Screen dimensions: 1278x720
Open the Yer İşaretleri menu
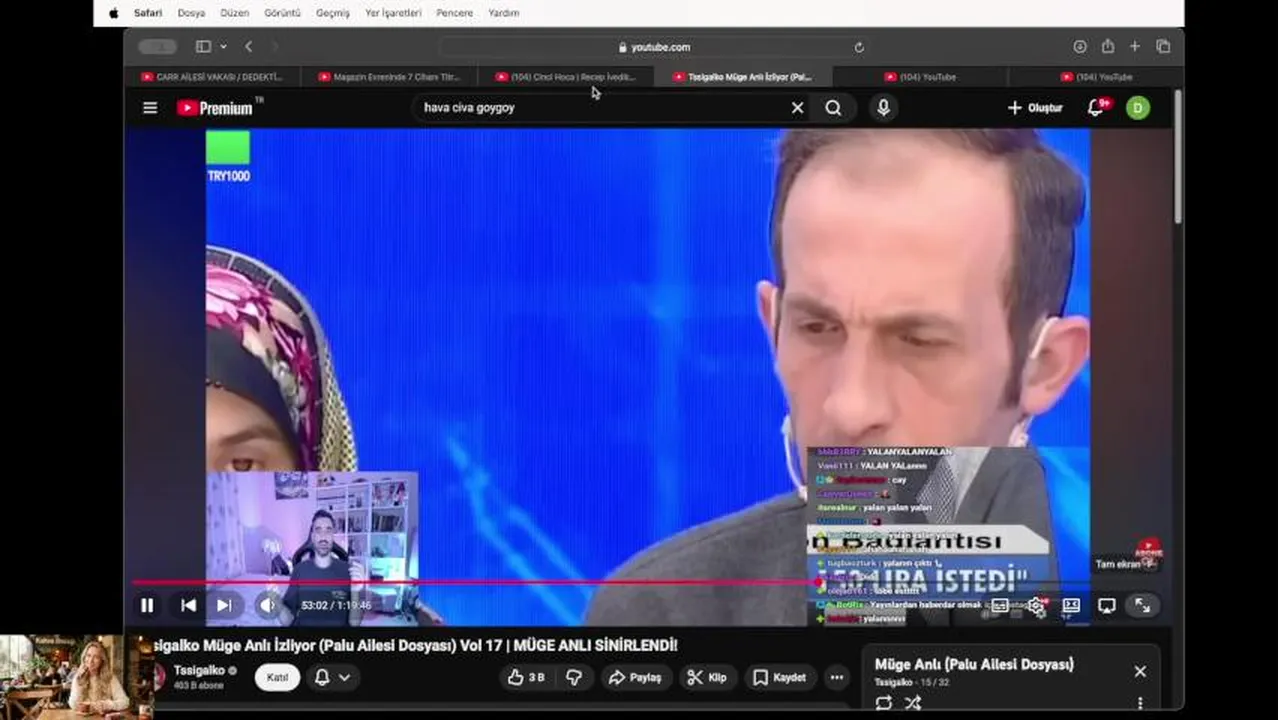394,13
